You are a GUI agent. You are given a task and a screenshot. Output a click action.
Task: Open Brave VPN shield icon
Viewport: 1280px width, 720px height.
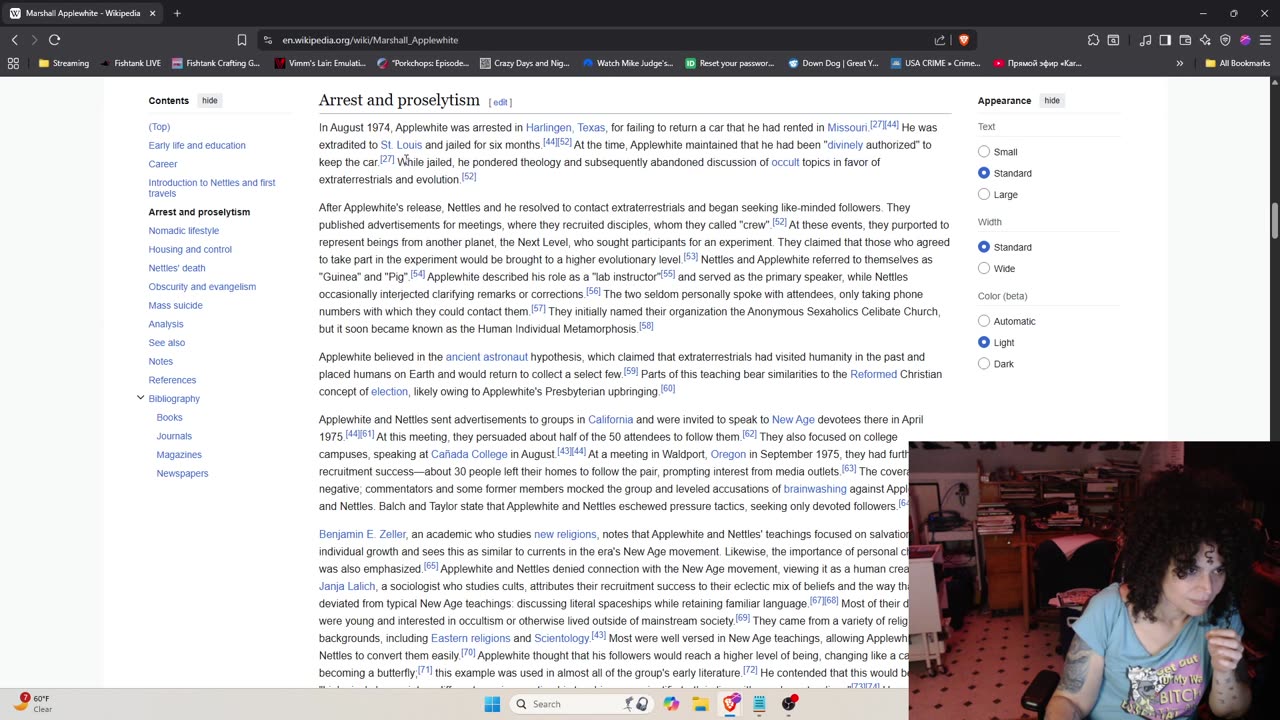tap(1225, 40)
